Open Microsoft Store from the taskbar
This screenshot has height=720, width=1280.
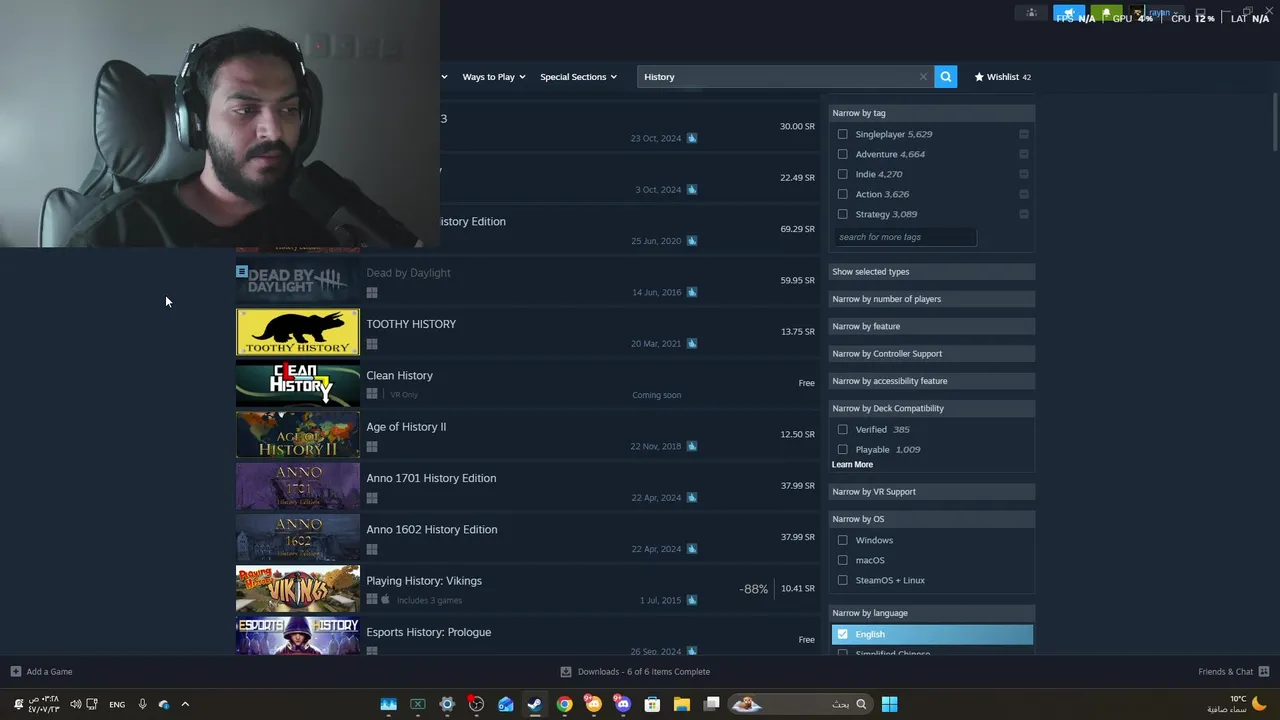pos(652,704)
